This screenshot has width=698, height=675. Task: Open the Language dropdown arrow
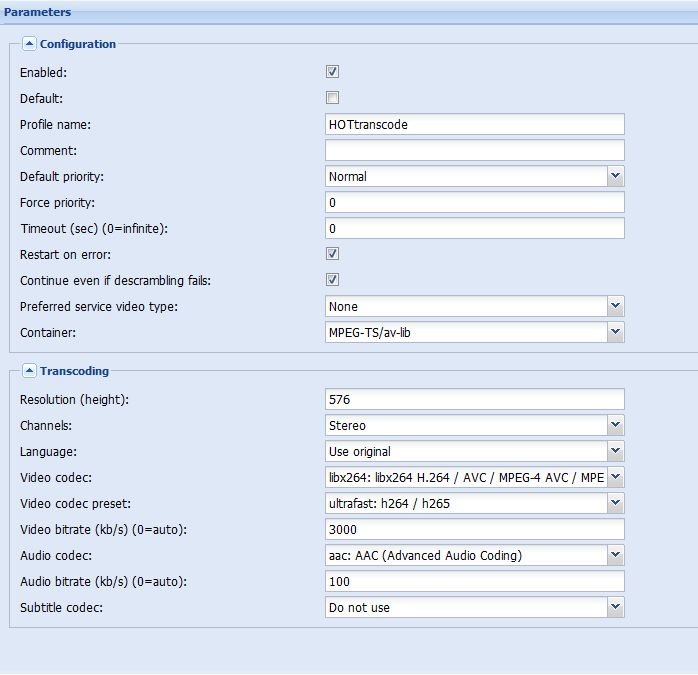(x=615, y=451)
